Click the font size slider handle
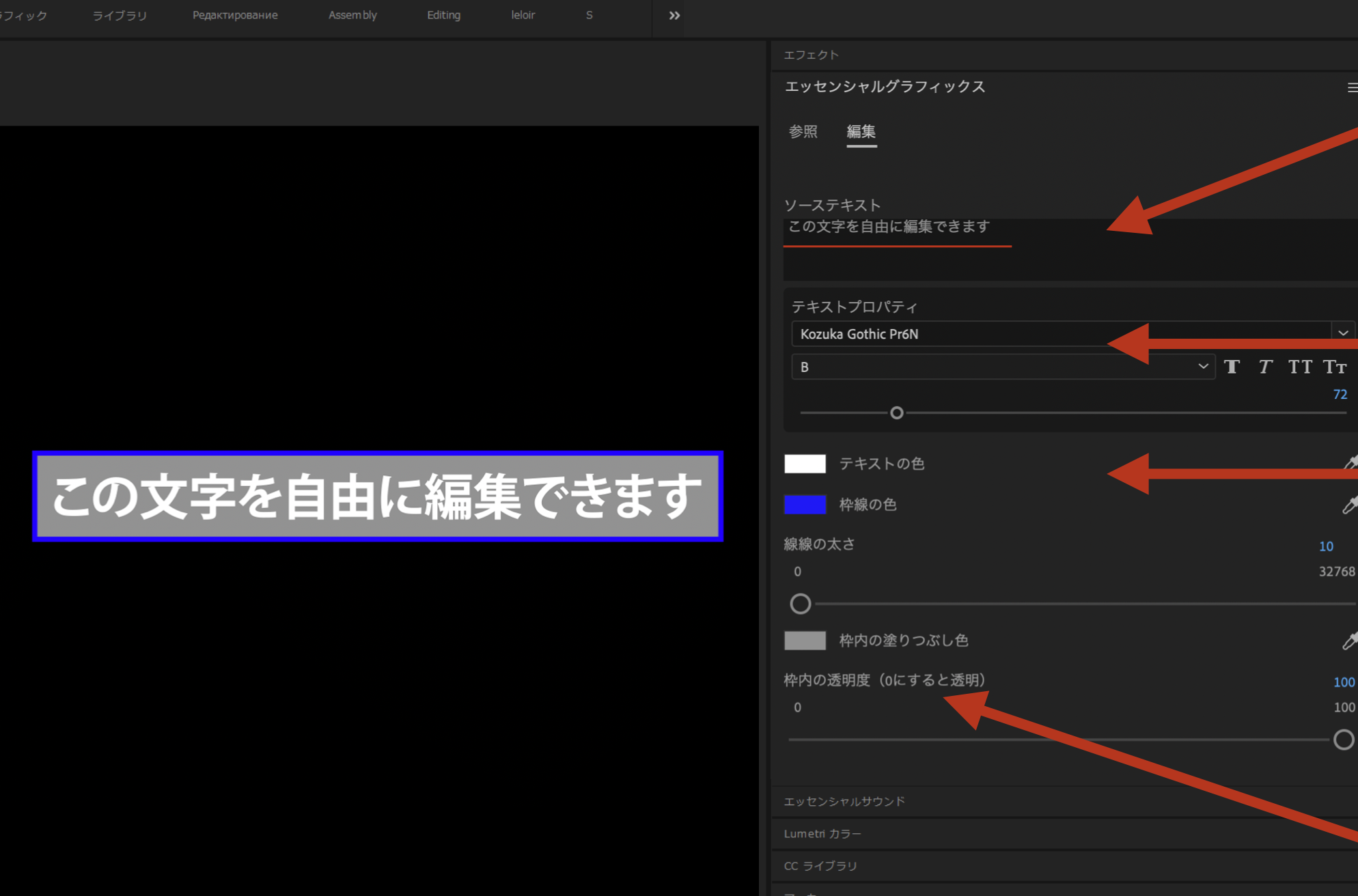Viewport: 1358px width, 896px height. (x=897, y=412)
